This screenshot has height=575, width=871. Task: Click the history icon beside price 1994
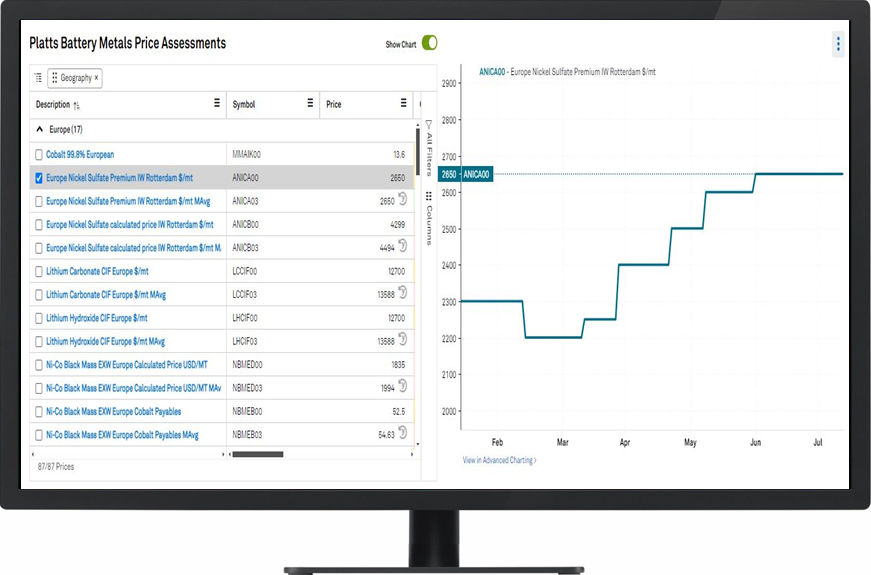coord(403,385)
